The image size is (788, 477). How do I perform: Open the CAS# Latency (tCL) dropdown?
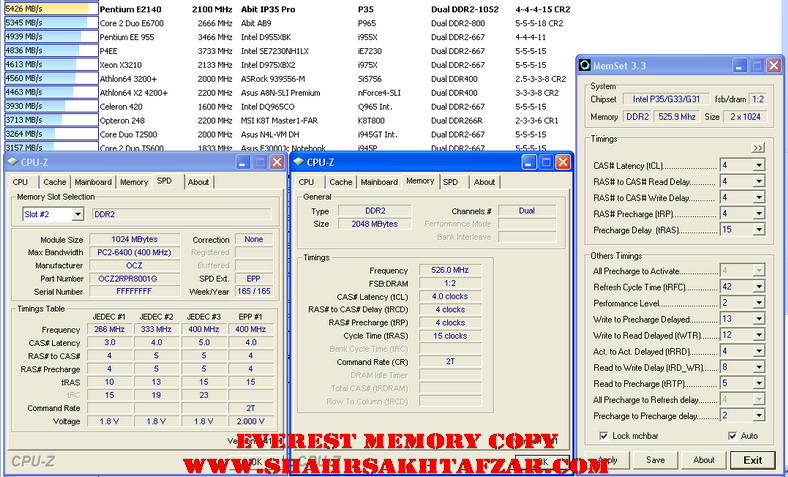point(759,165)
